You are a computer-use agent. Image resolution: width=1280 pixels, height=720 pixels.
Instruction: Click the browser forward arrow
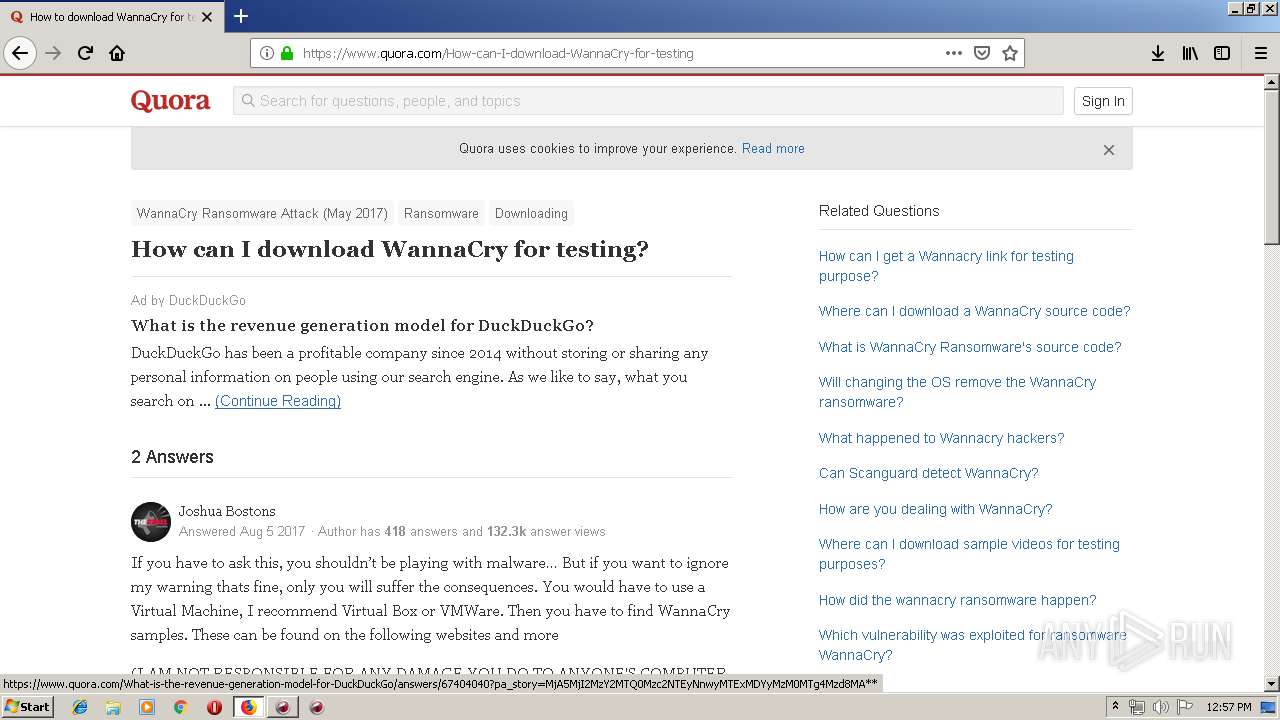click(x=53, y=53)
